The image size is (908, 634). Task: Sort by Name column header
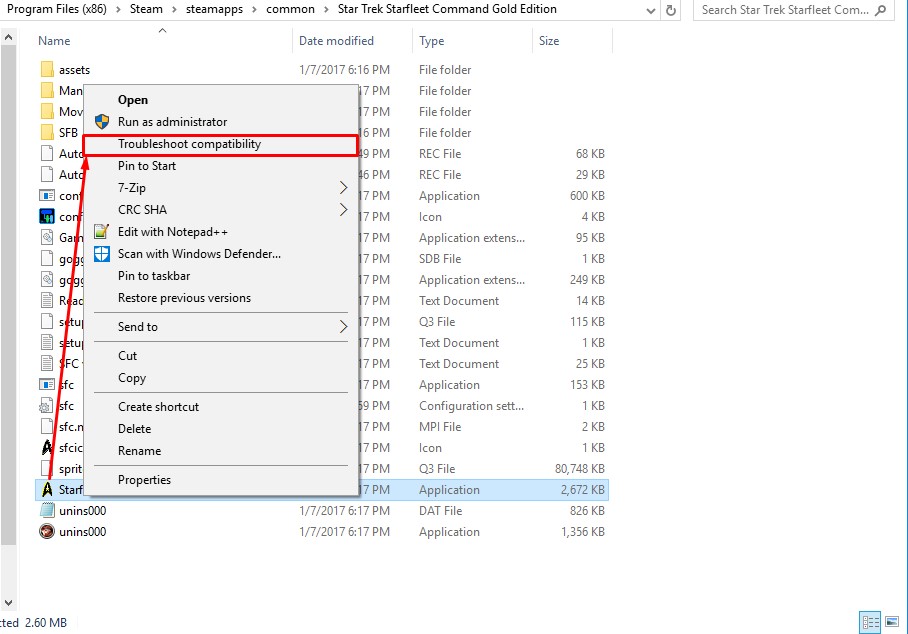click(54, 41)
